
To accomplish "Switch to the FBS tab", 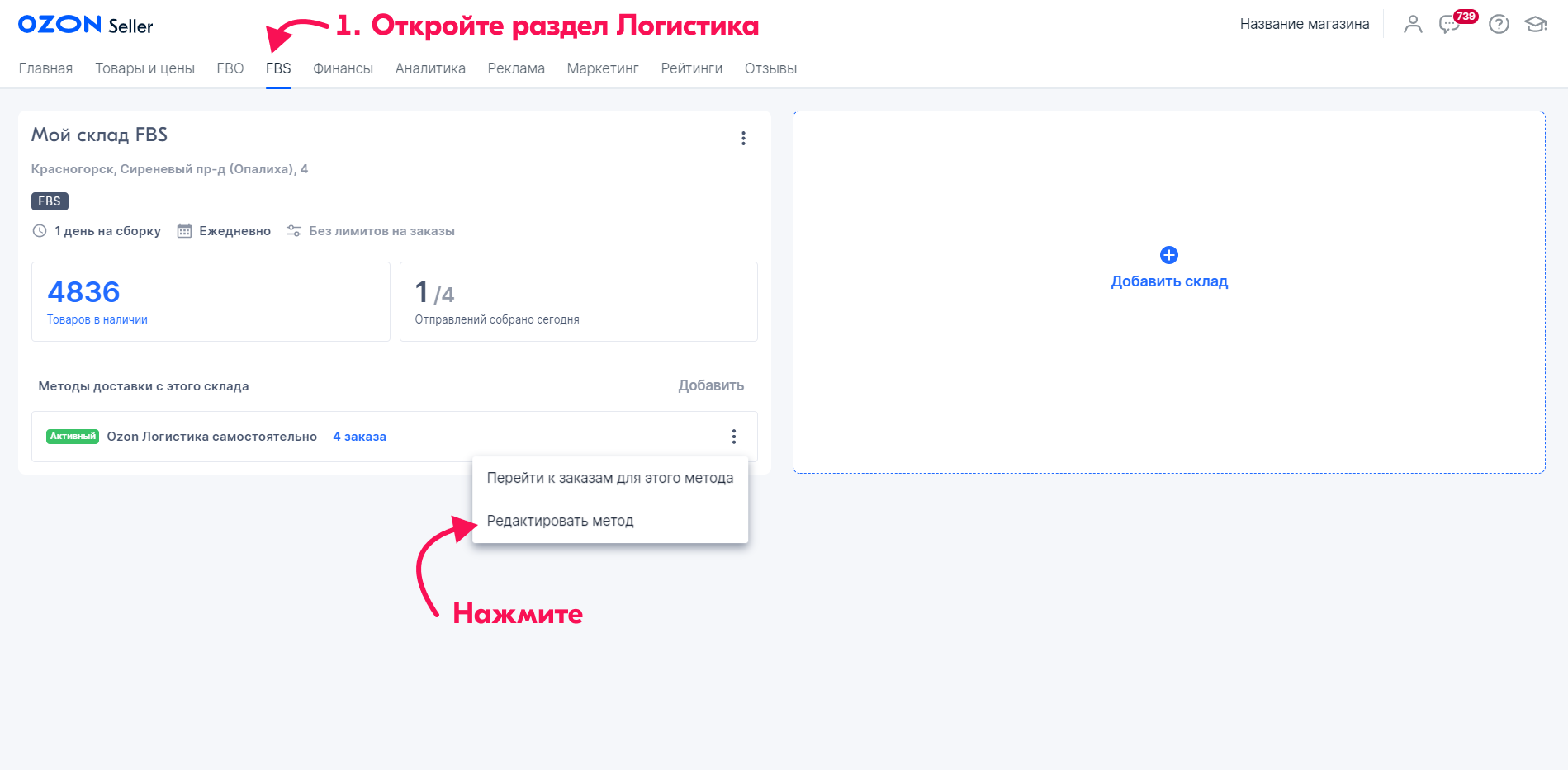I will coord(278,68).
